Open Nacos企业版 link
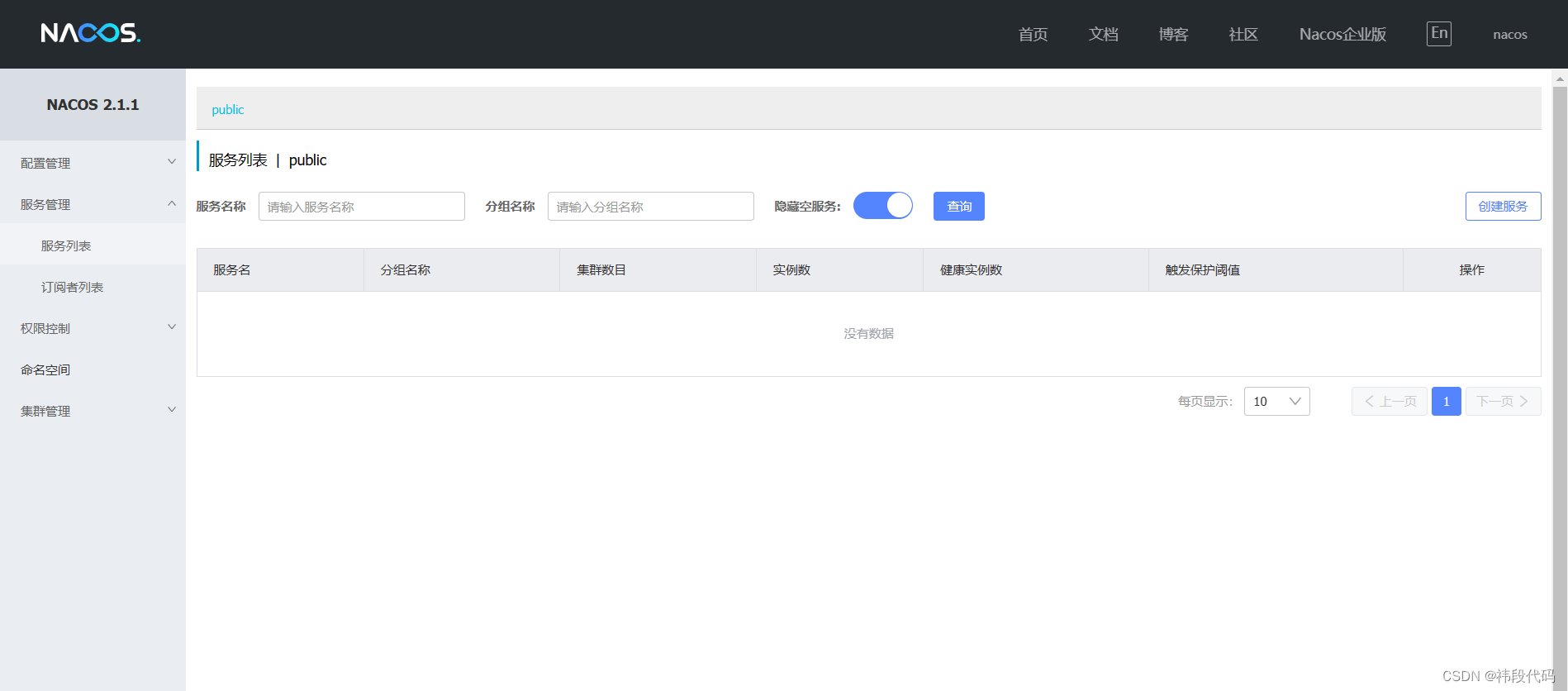 (x=1342, y=35)
